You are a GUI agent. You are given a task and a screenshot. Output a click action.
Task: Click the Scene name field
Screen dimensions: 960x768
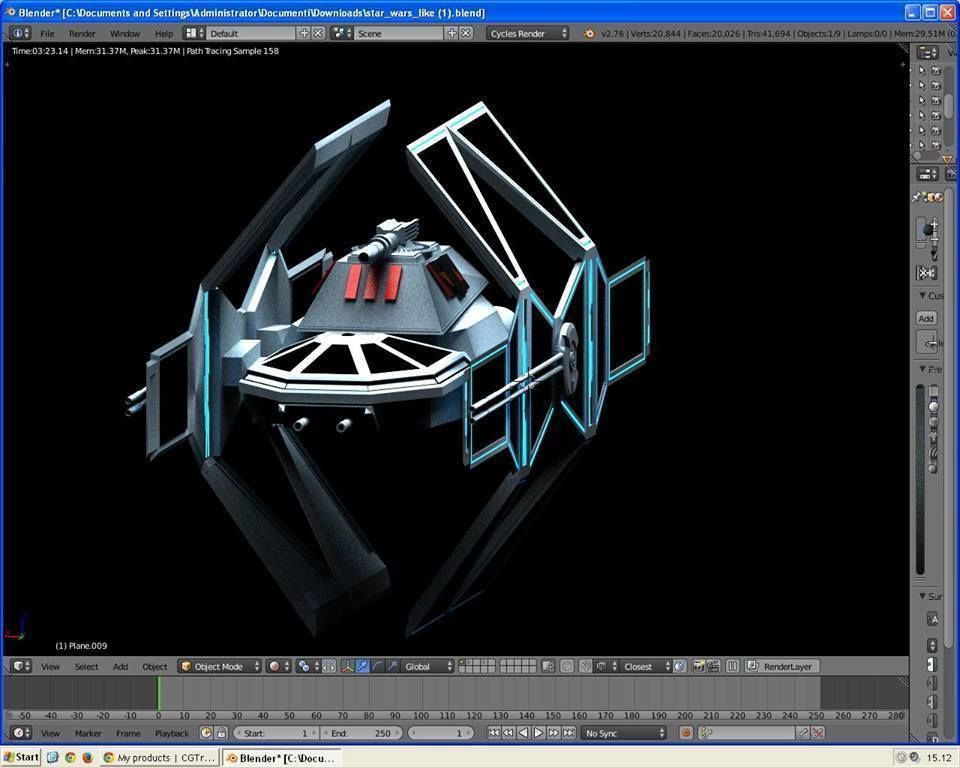[399, 33]
